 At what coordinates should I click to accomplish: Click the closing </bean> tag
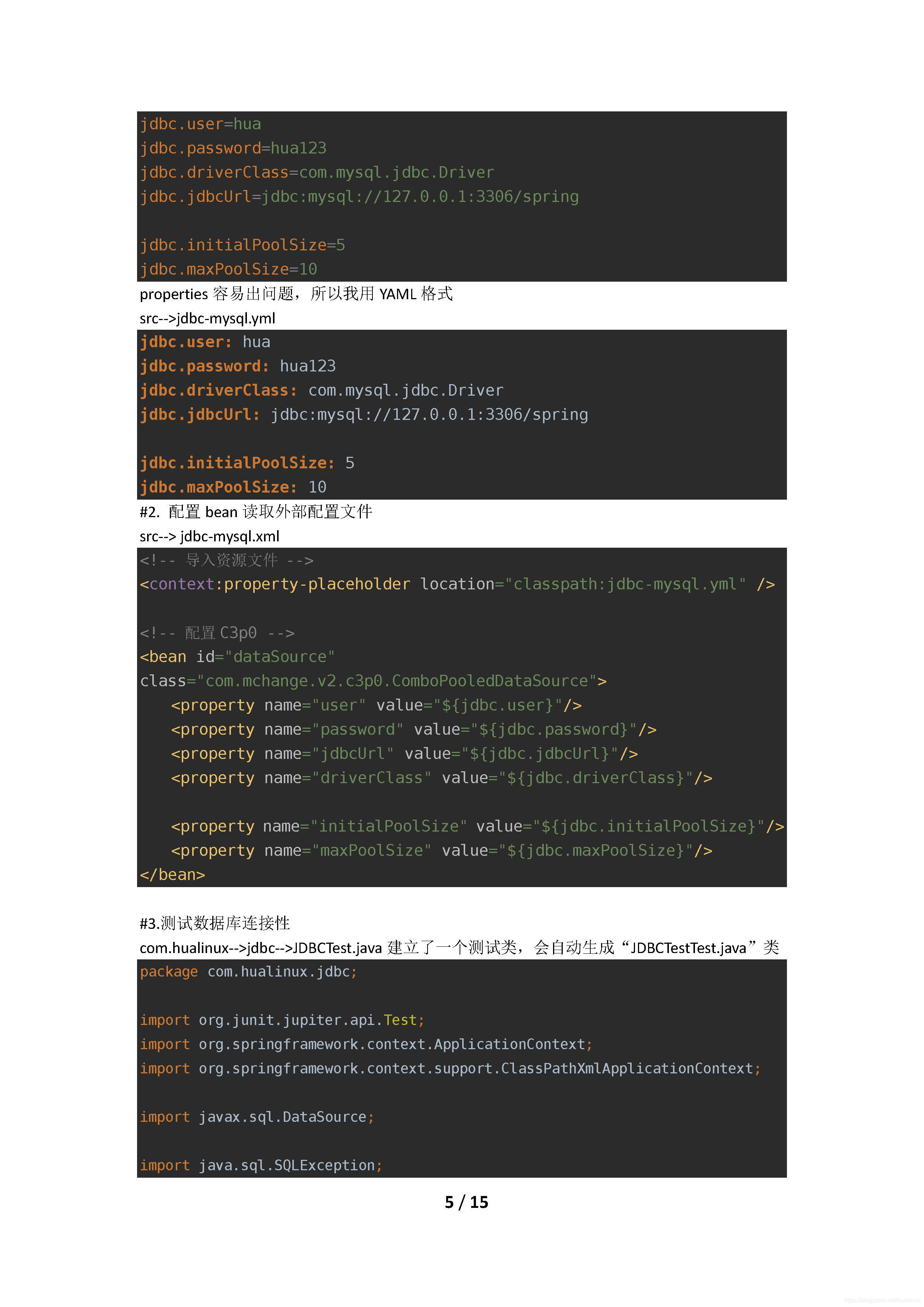pos(172,875)
